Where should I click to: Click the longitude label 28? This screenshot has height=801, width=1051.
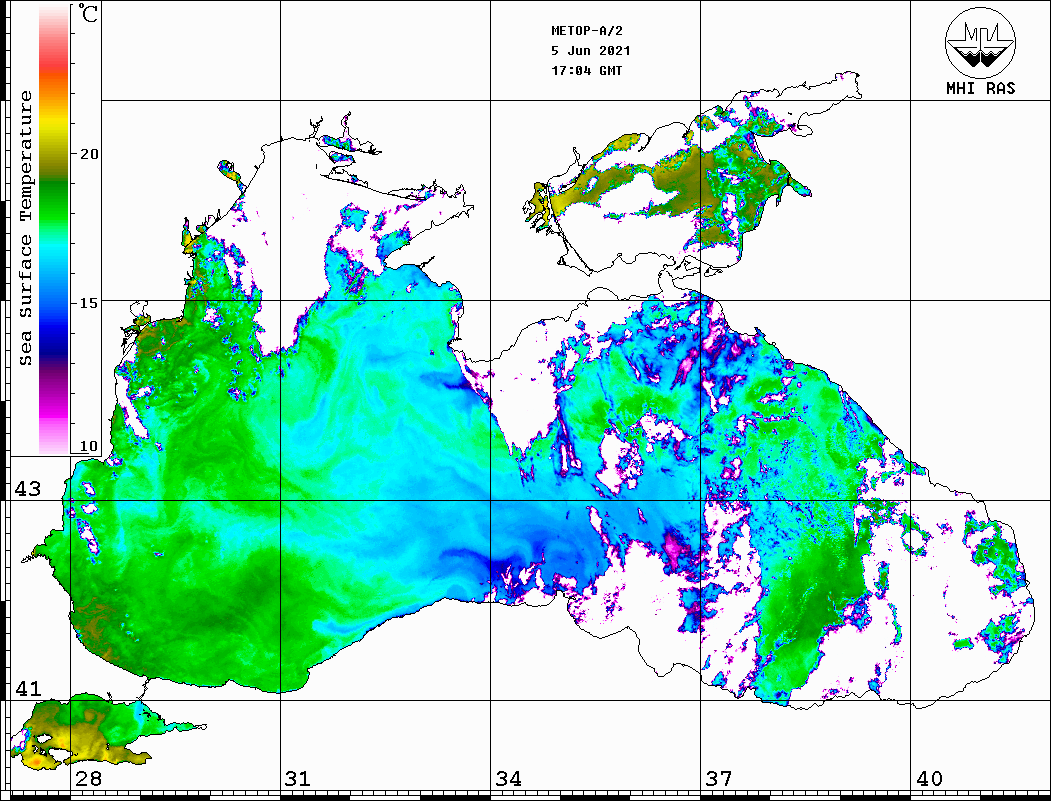click(x=88, y=780)
